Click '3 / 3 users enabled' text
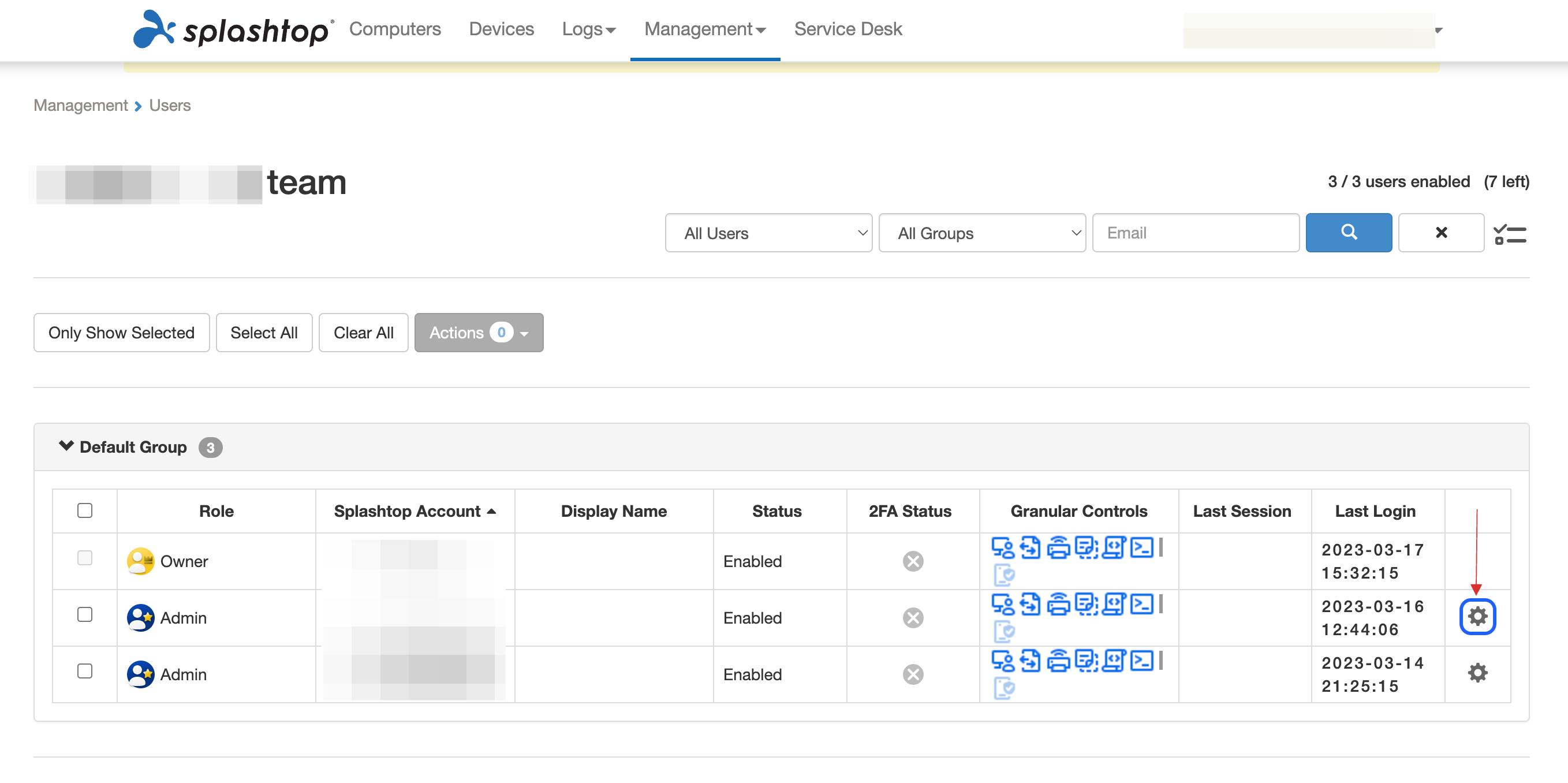Viewport: 1568px width, 783px height. (x=1399, y=181)
